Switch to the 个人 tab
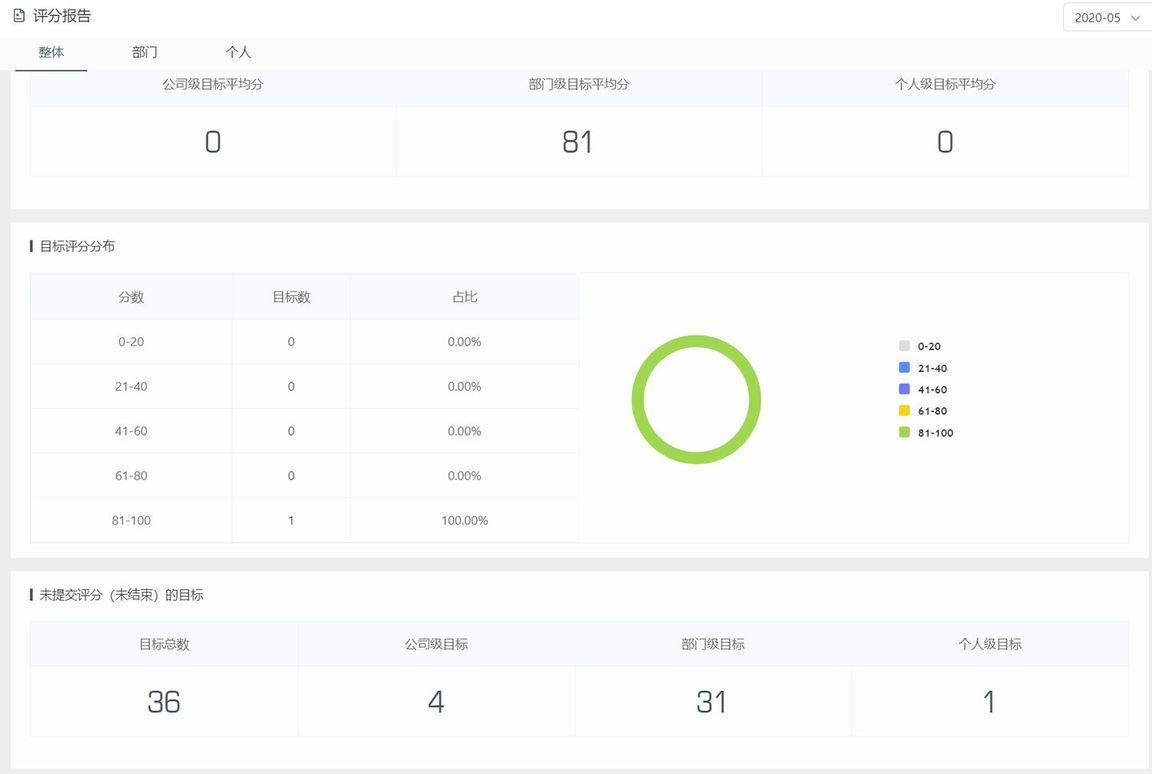Image resolution: width=1152 pixels, height=774 pixels. (x=238, y=52)
